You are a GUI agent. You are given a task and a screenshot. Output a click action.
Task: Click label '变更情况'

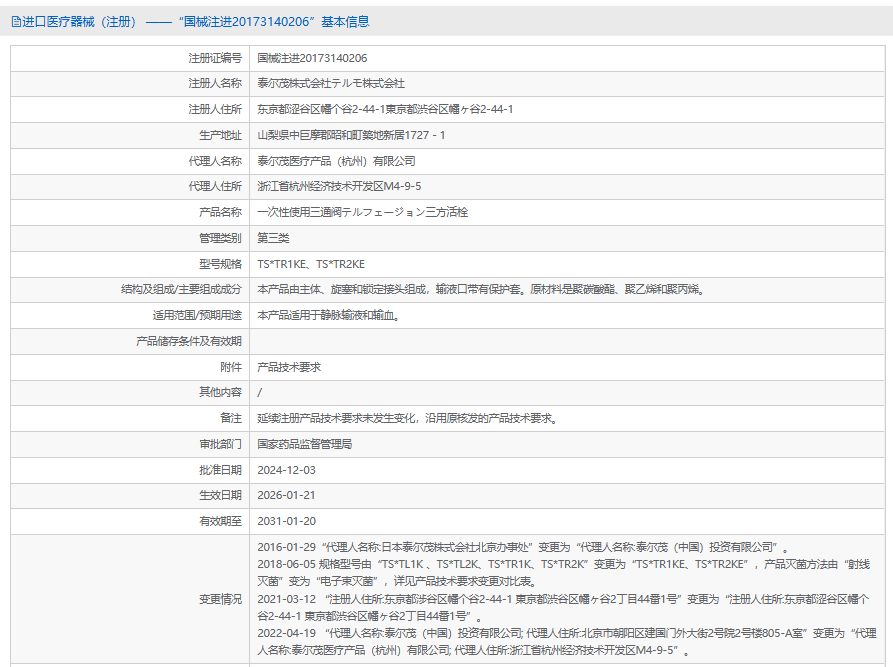point(220,599)
